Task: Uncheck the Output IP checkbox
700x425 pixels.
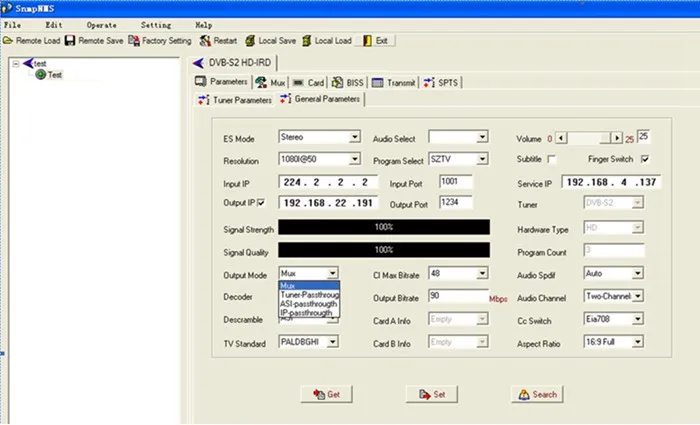Action: (261, 203)
